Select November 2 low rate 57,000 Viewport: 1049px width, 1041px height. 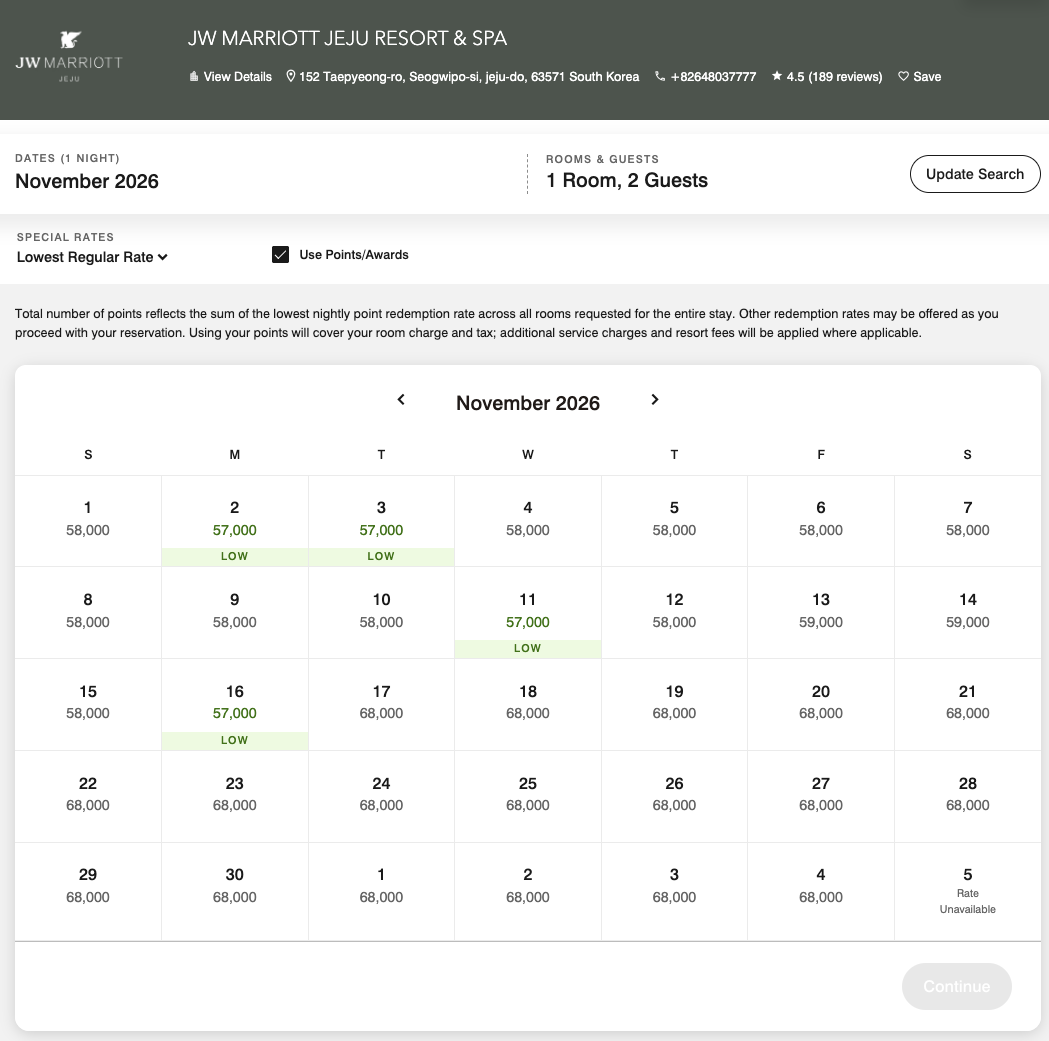point(235,522)
